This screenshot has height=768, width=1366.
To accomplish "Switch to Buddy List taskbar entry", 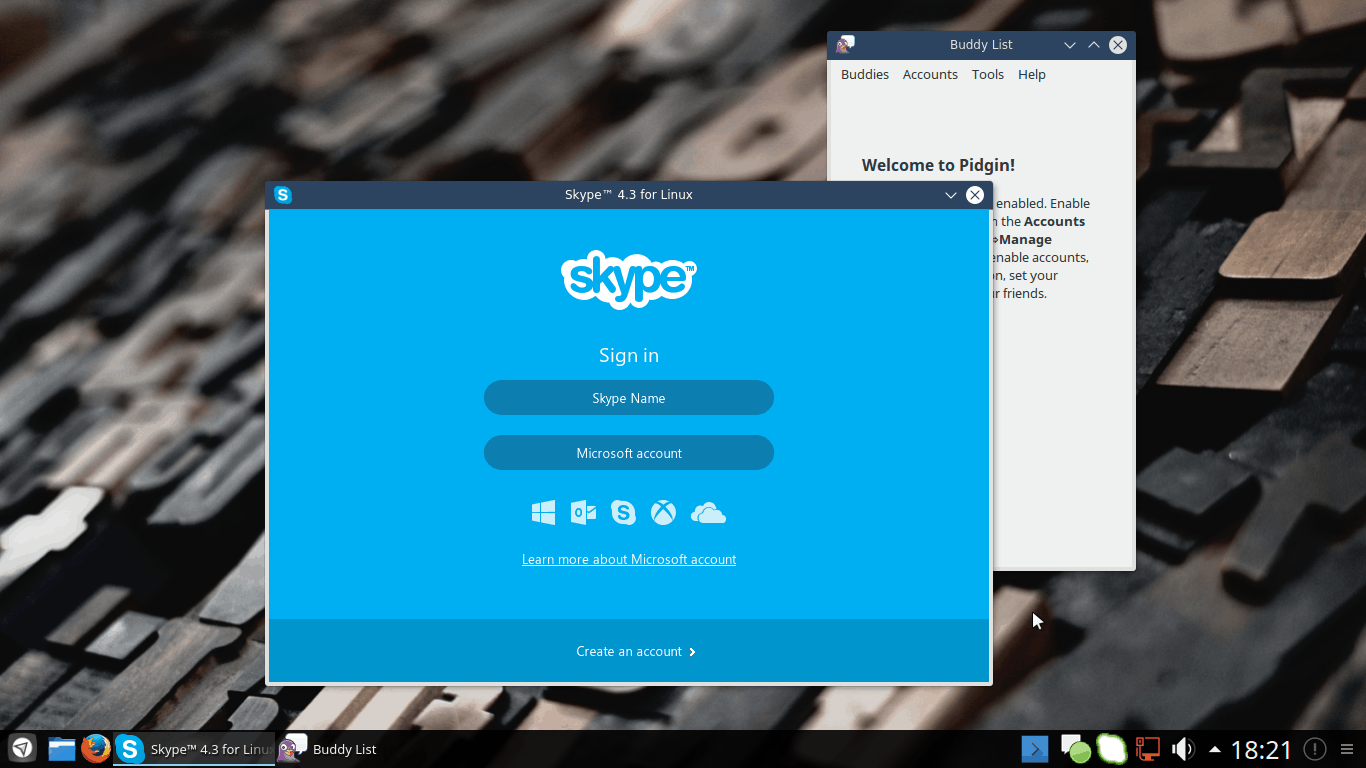I will (330, 749).
